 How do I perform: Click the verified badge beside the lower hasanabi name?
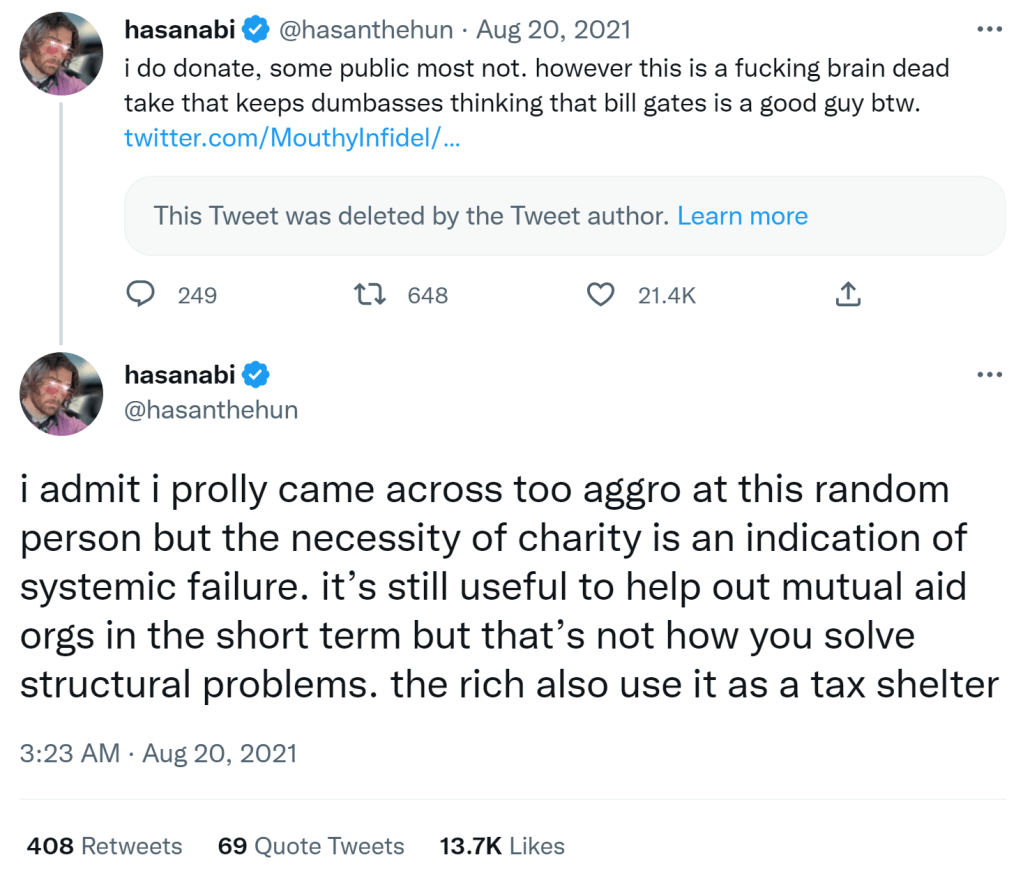[x=255, y=375]
